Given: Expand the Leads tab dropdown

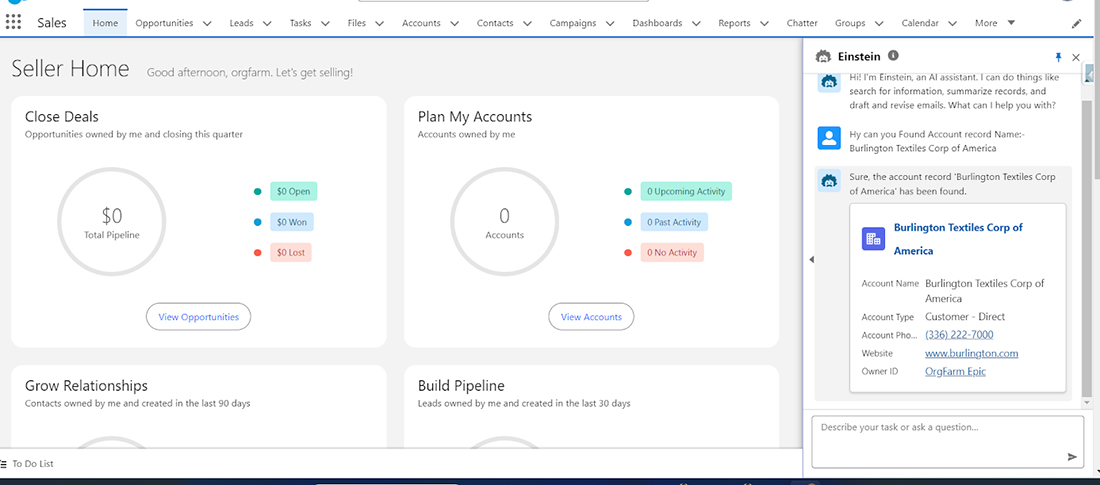Looking at the screenshot, I should 267,23.
